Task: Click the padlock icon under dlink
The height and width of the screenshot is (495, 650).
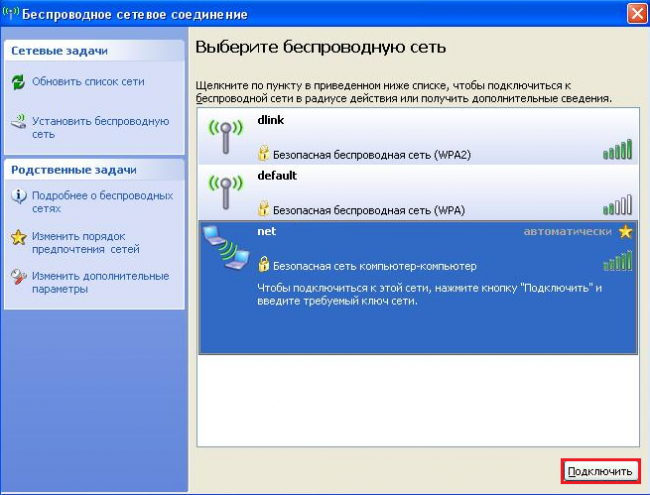Action: pyautogui.click(x=264, y=154)
